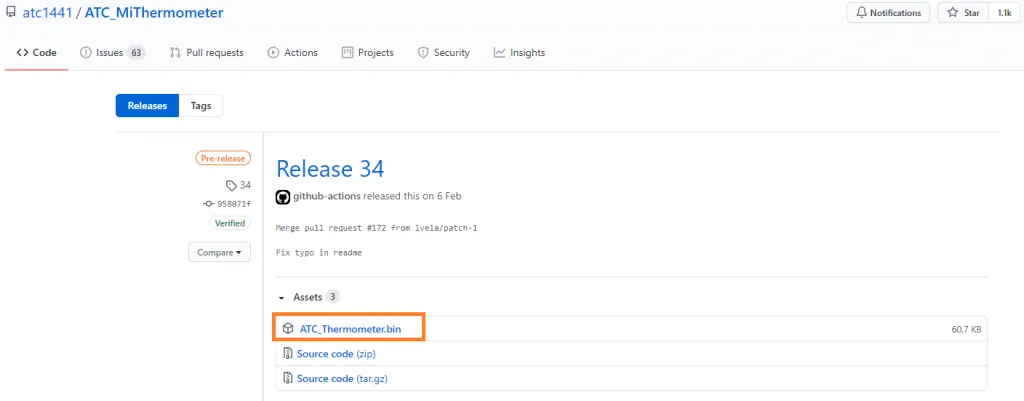Click the 'Fix typo in readme' text
Screen dimensions: 1024x401
(319, 252)
